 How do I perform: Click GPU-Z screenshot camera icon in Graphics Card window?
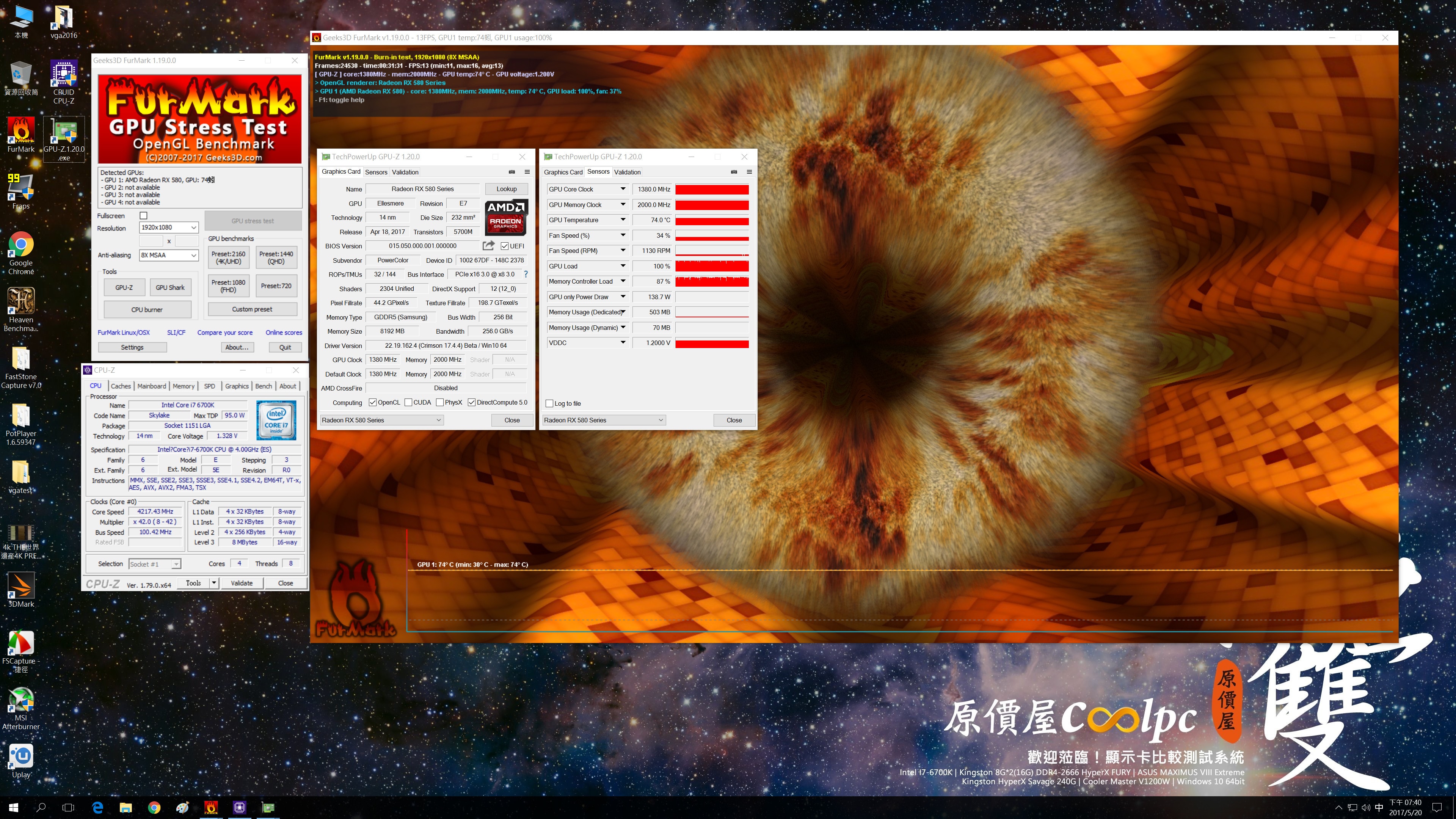(511, 172)
